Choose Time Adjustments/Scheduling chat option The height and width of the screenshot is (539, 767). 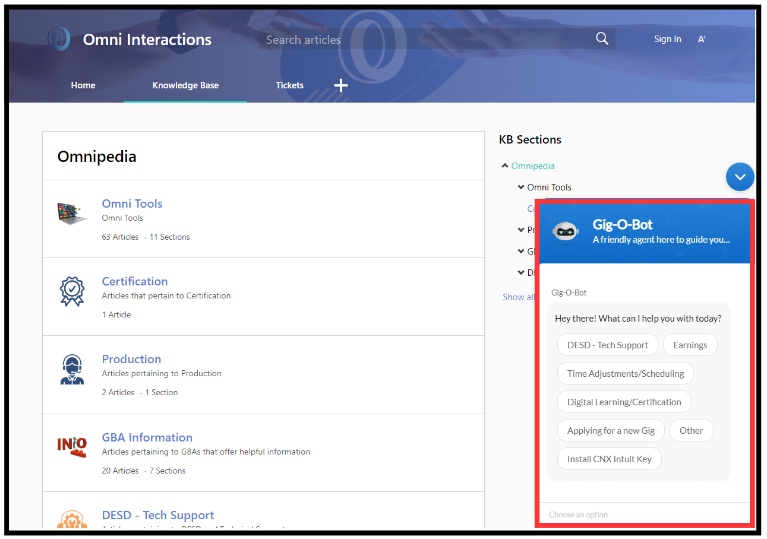pos(625,374)
